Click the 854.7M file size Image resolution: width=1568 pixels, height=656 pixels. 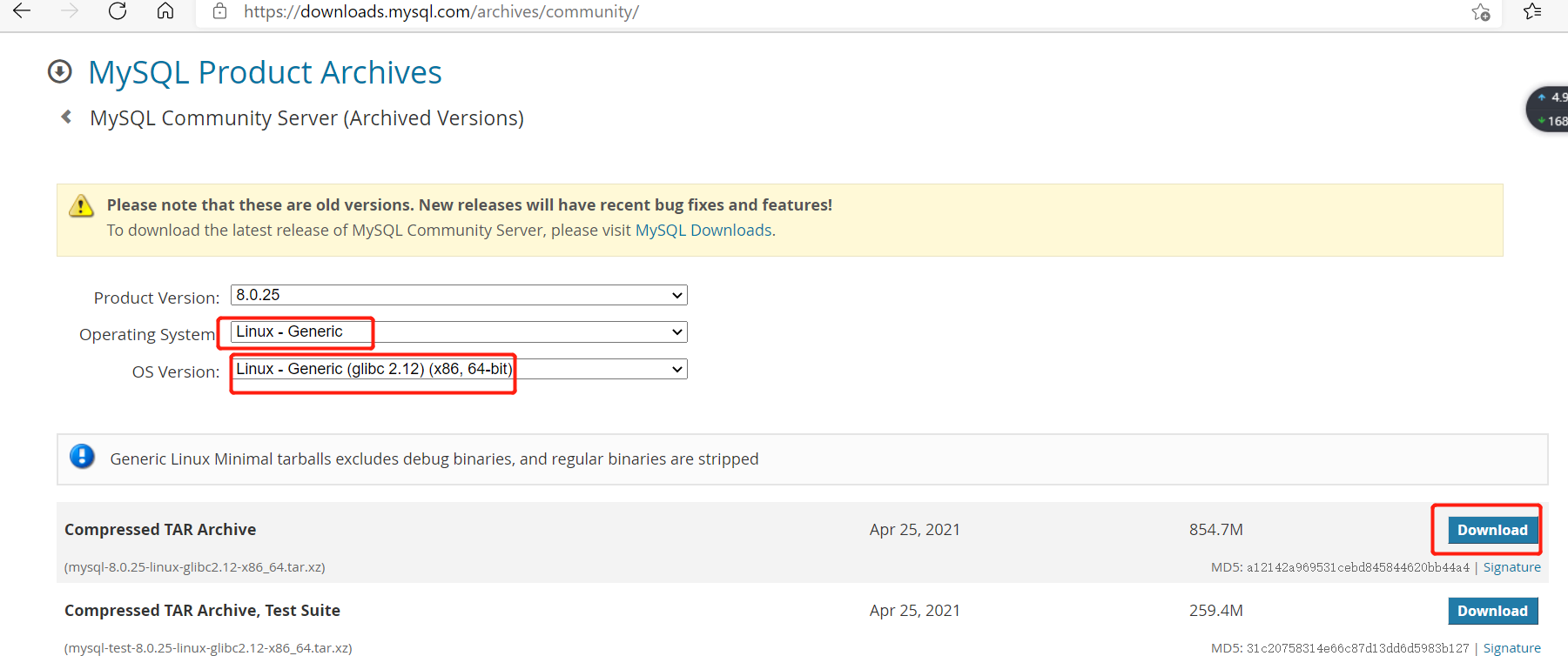click(1216, 529)
